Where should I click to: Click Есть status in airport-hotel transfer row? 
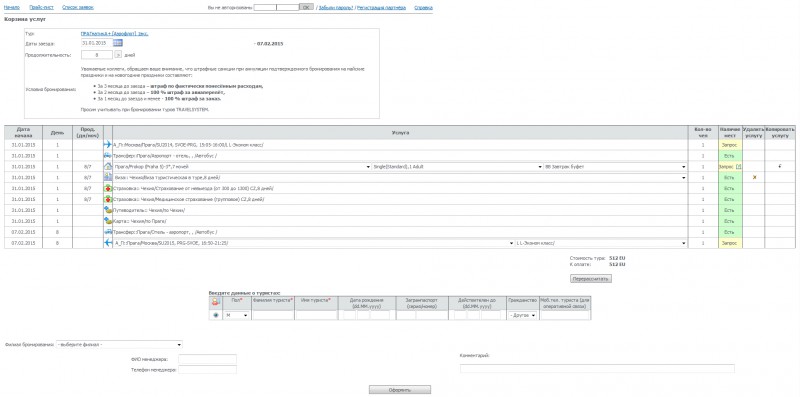730,156
